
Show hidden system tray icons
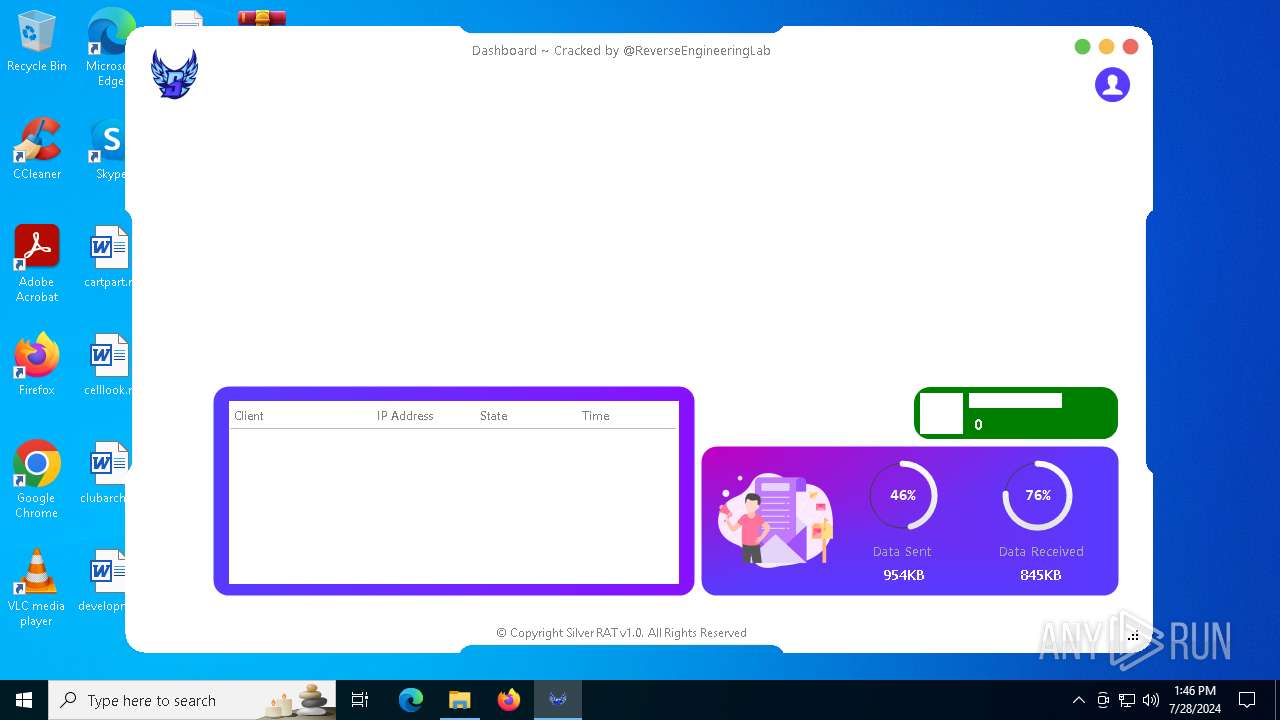click(1078, 700)
